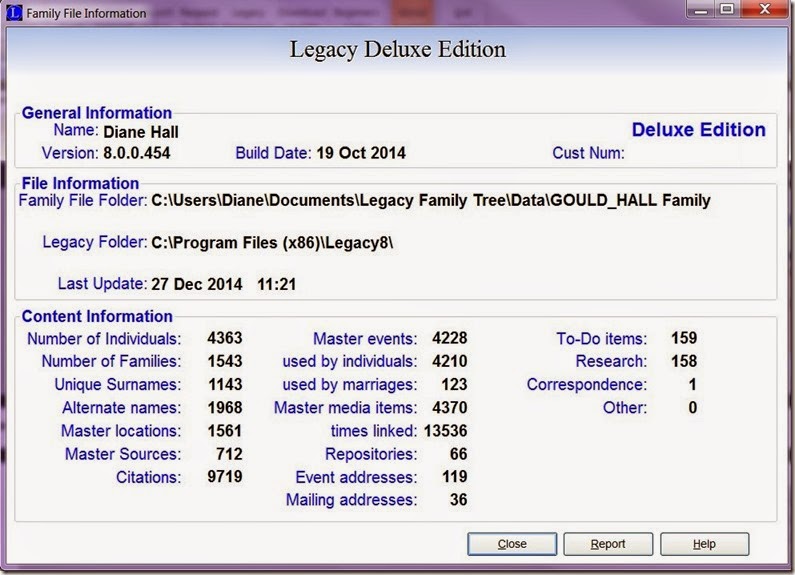Select the name value Diane Hall

[x=141, y=132]
